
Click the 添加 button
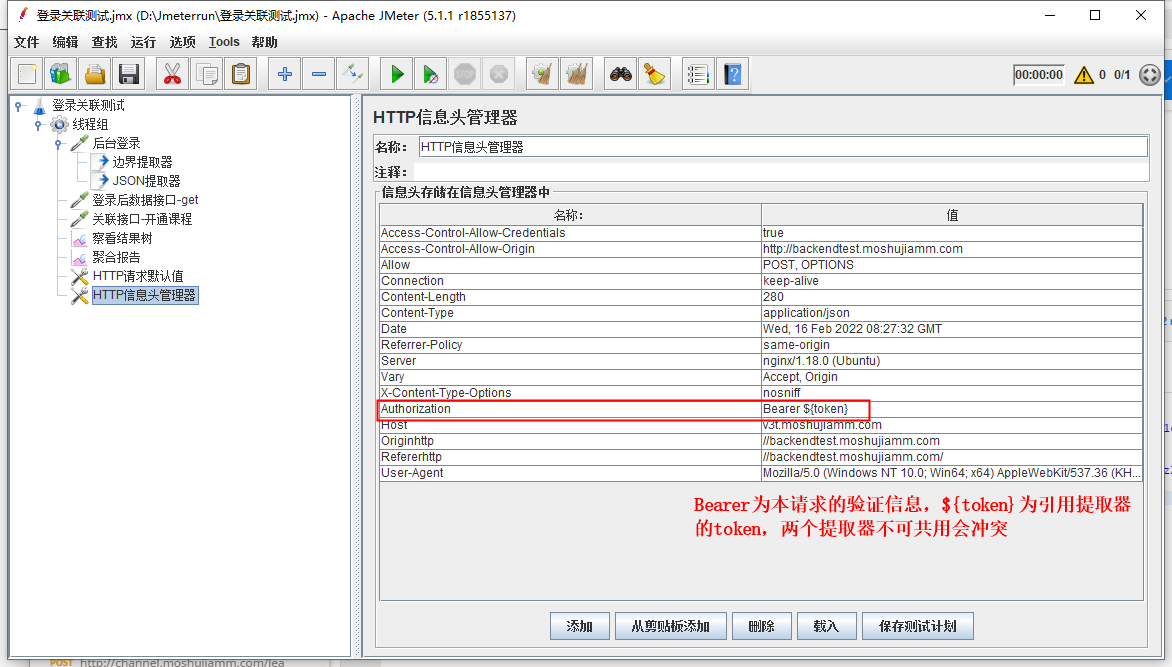point(580,626)
